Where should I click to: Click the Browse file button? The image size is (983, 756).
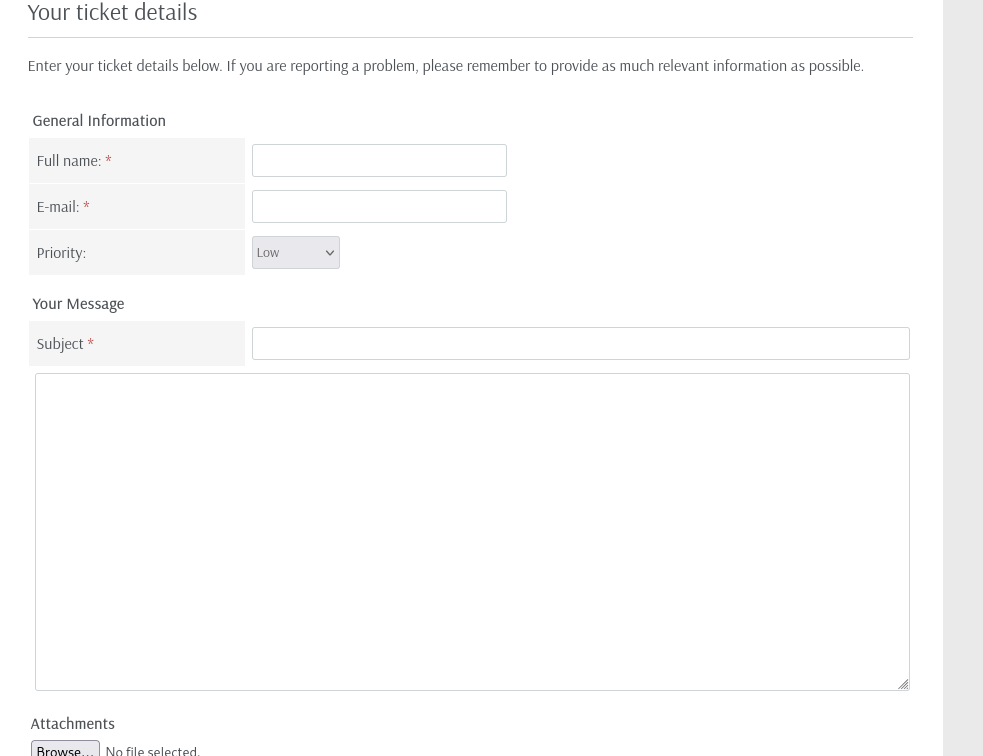click(65, 749)
